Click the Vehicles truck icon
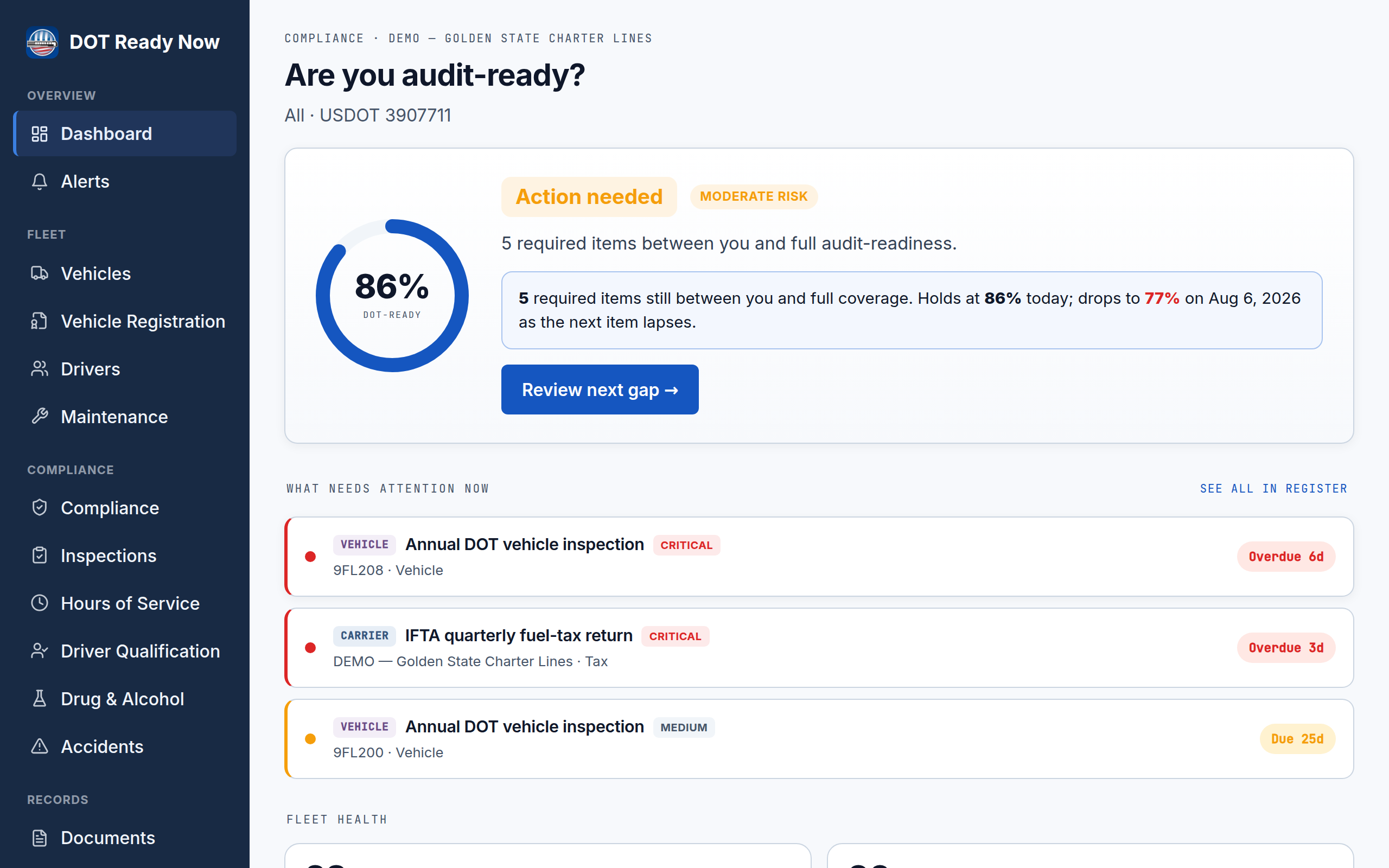 pos(40,273)
